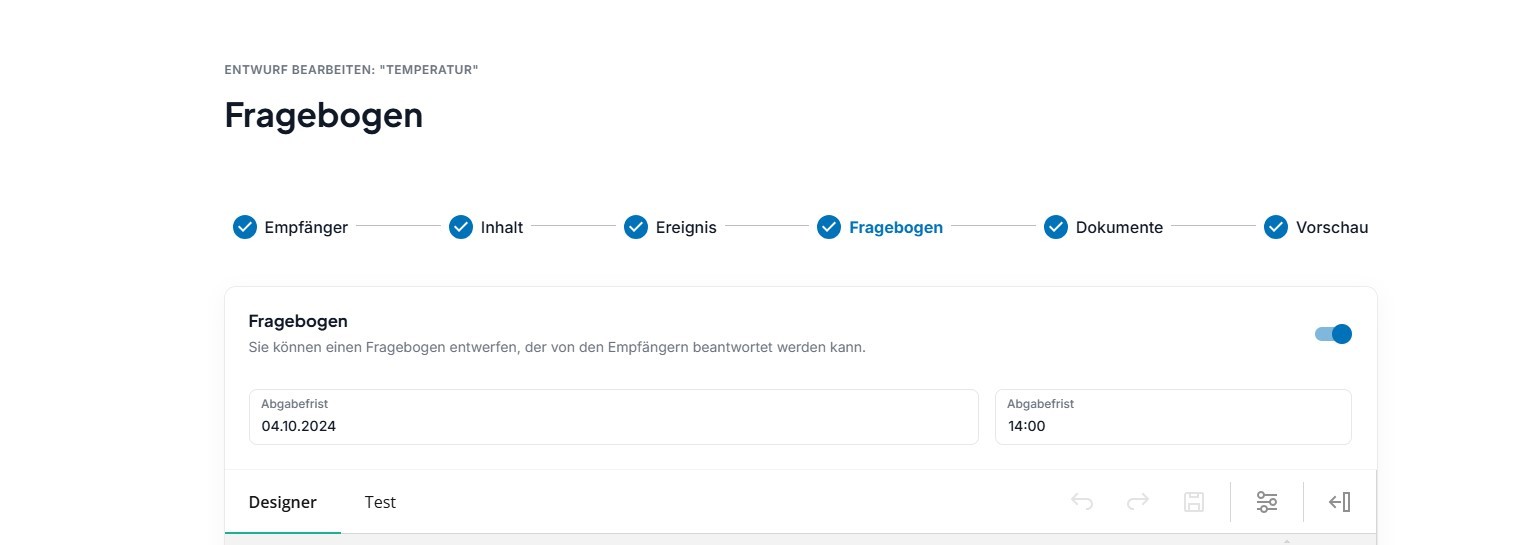This screenshot has height=545, width=1532.
Task: Toggle the Fragebogen switch off
Action: pos(1333,334)
